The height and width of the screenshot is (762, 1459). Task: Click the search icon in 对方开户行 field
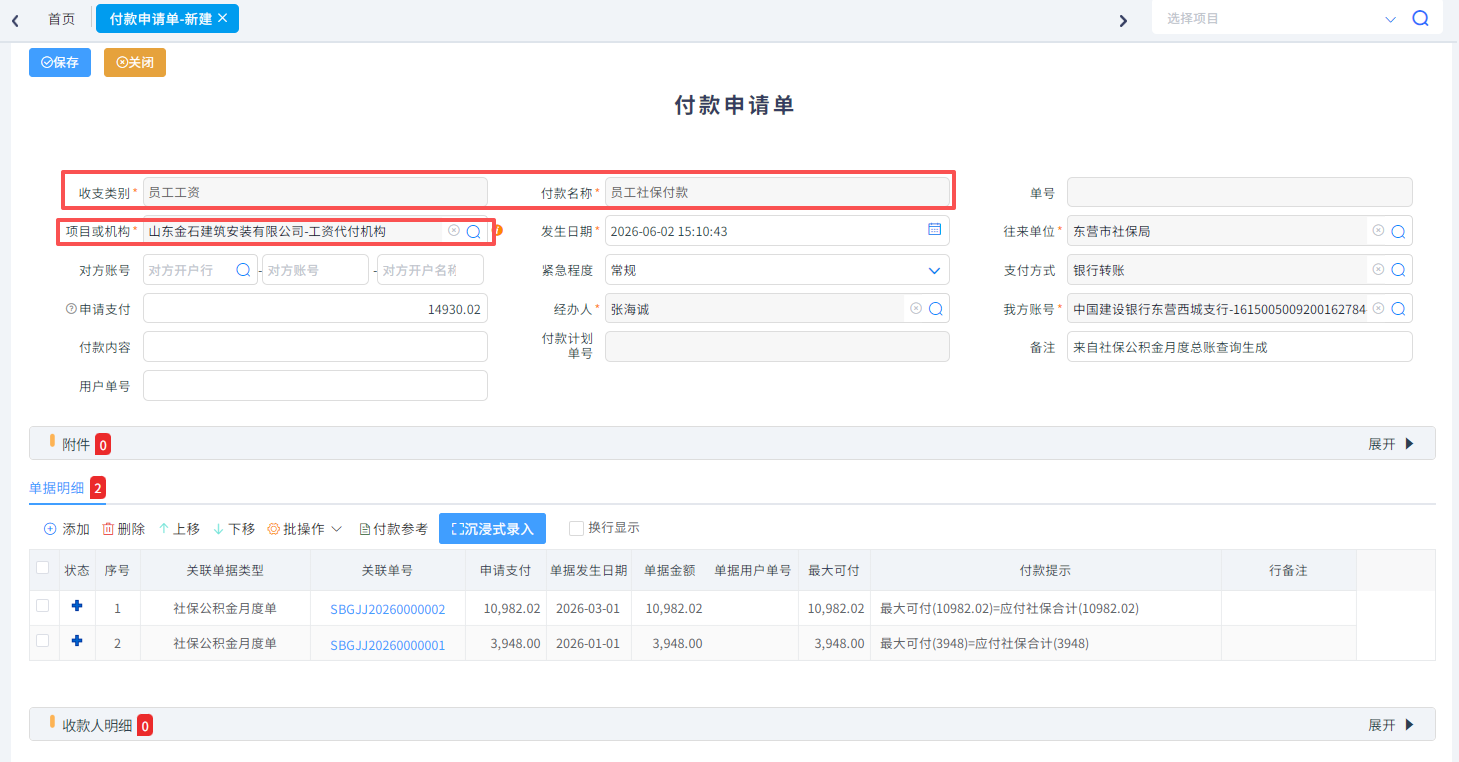coord(243,270)
